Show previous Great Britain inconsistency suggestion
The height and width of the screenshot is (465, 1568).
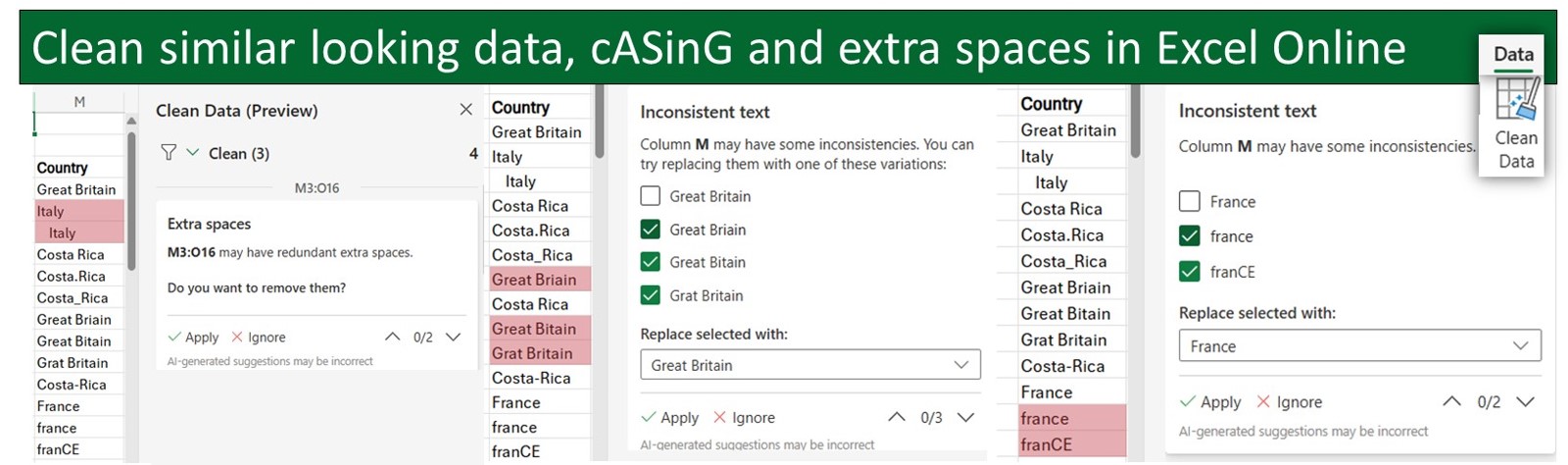click(x=896, y=417)
